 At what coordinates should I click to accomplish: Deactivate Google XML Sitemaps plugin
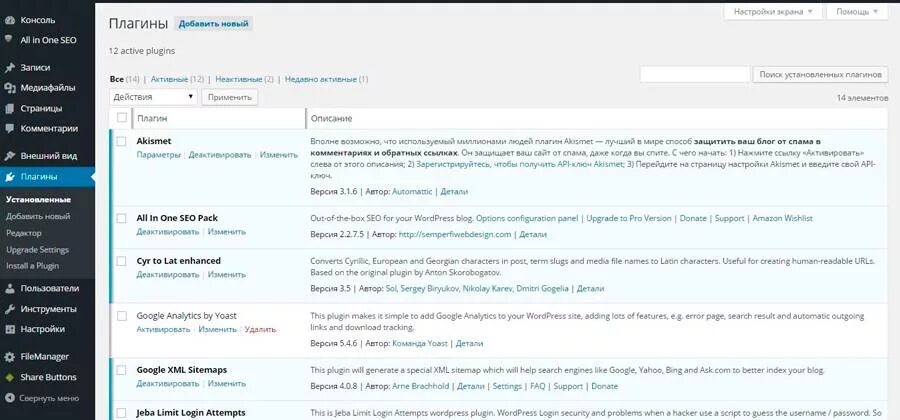168,383
